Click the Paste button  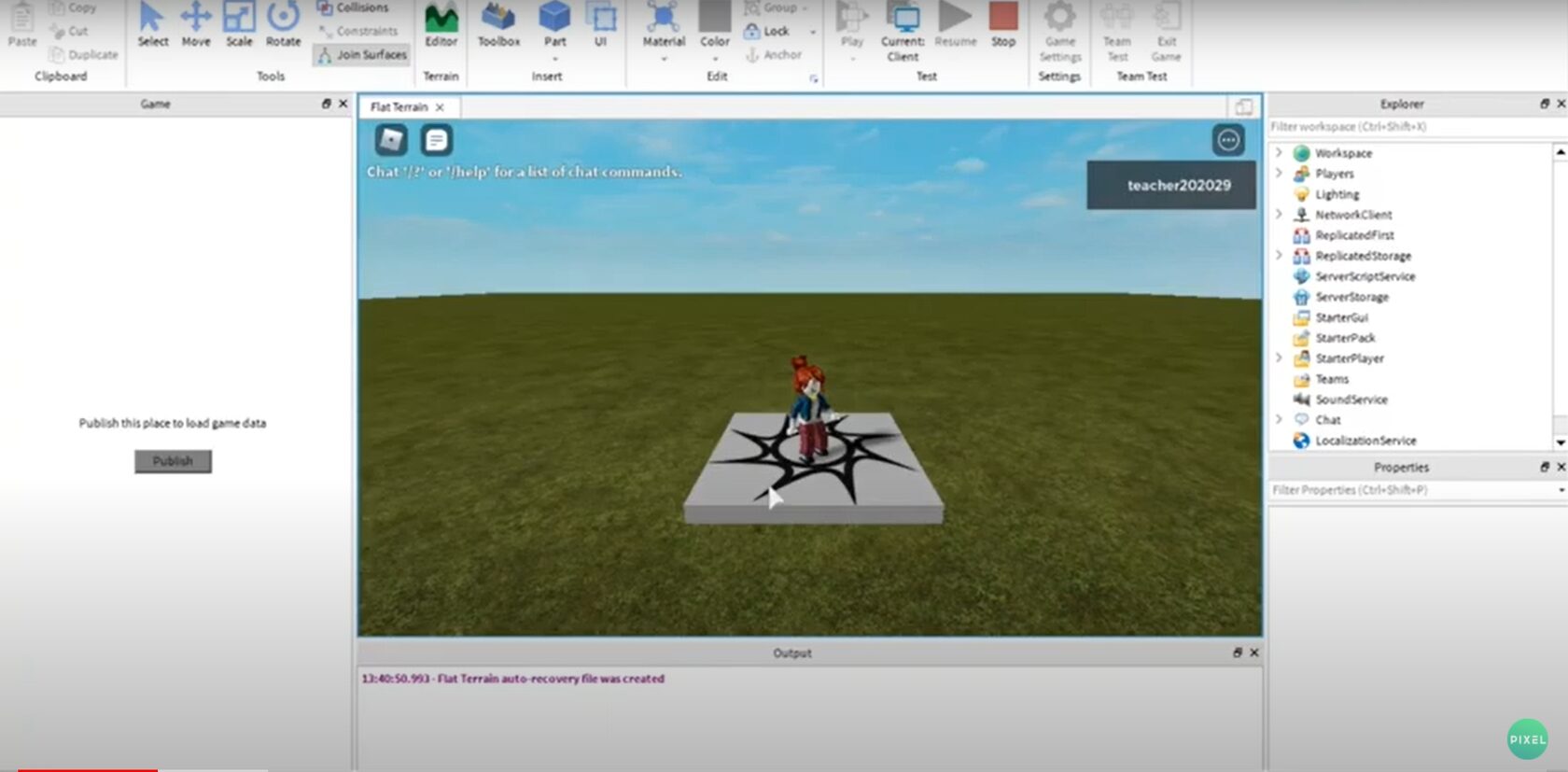(22, 25)
